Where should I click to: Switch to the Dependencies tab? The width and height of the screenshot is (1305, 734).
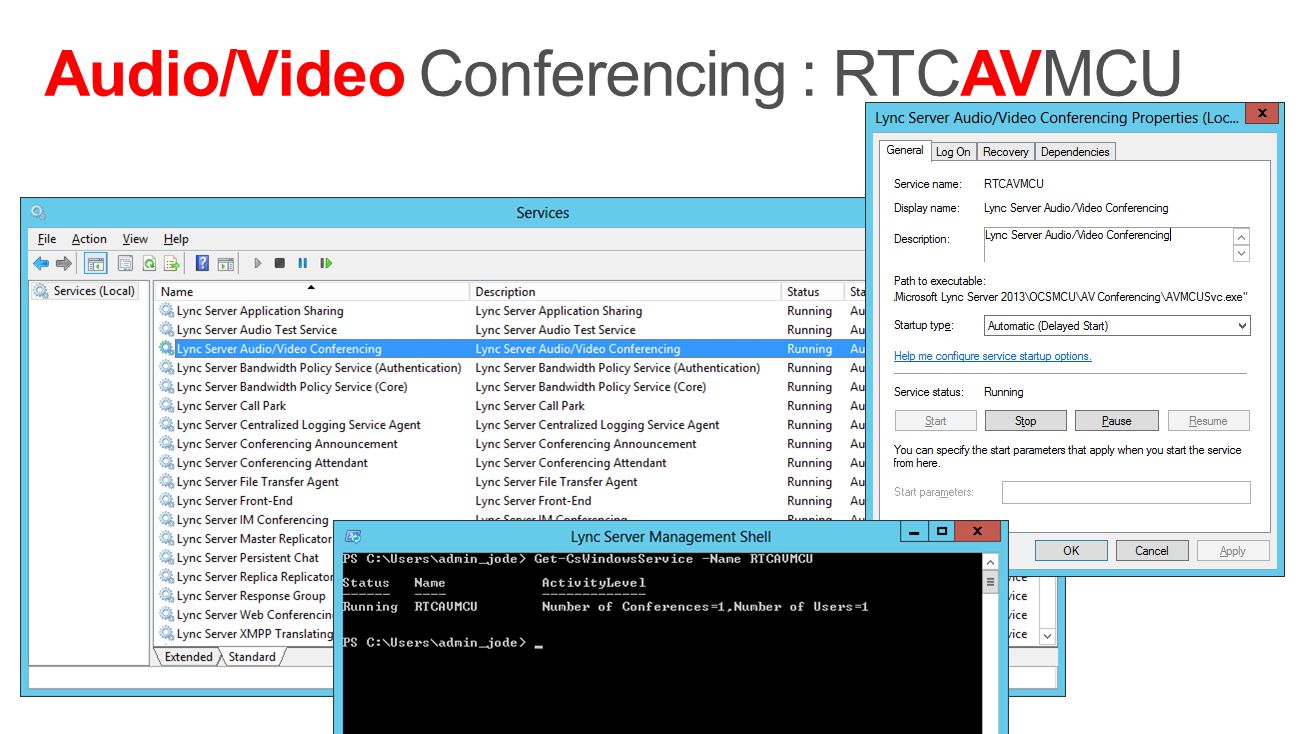click(1075, 152)
